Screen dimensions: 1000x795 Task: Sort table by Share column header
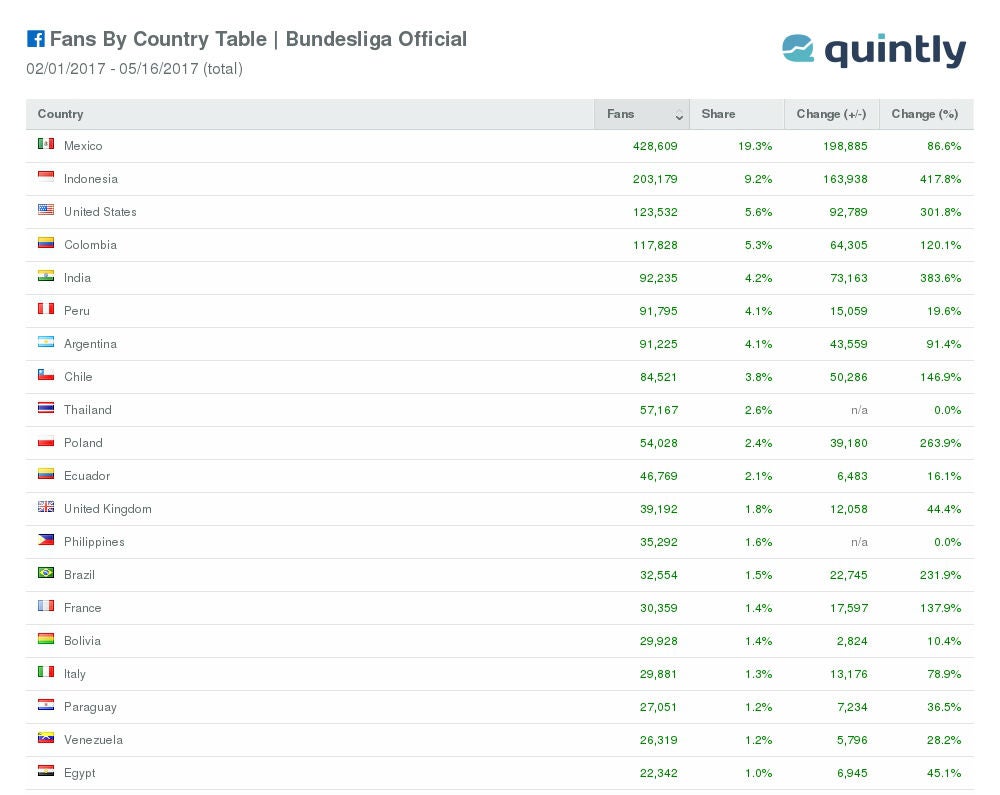718,114
